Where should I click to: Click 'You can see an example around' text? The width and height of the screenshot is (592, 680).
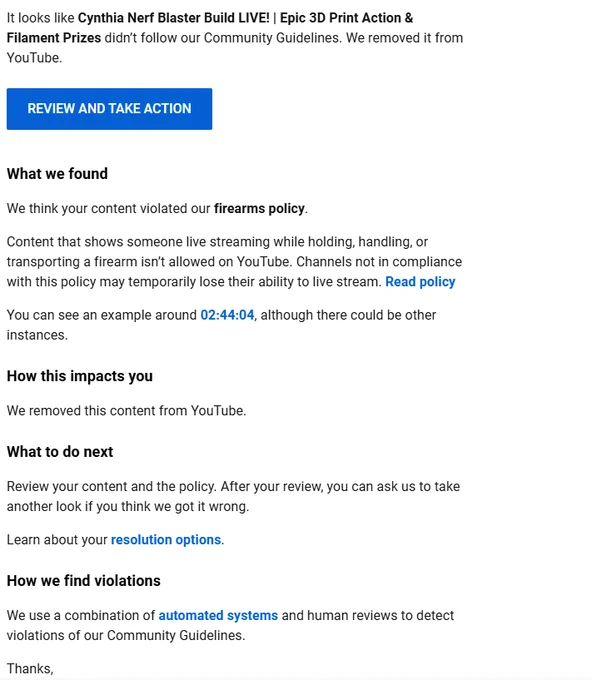102,315
